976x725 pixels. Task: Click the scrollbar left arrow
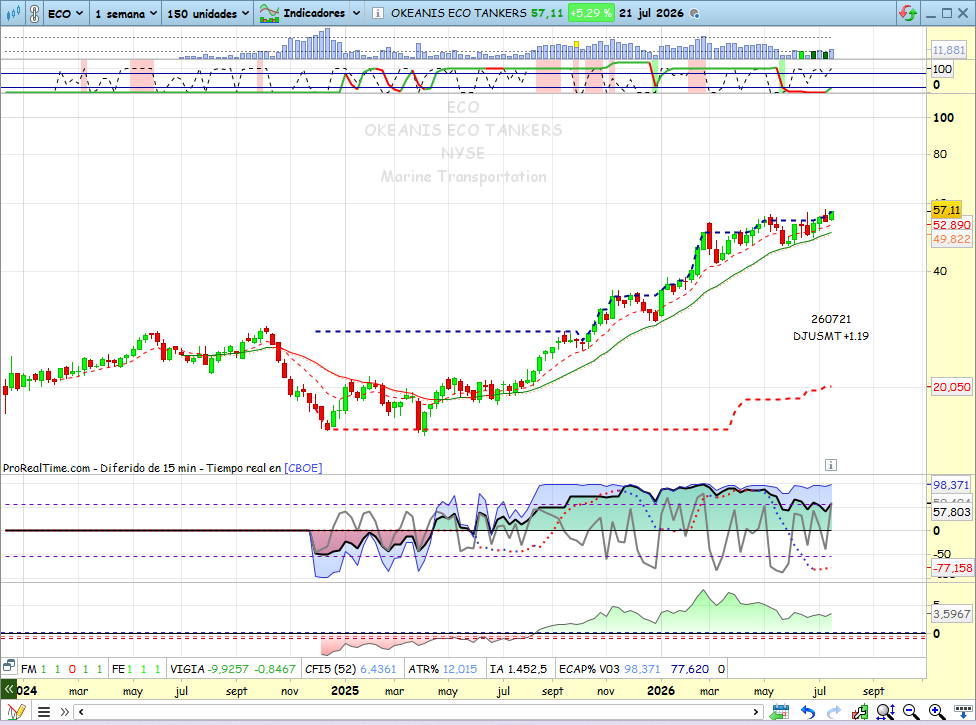tap(81, 712)
